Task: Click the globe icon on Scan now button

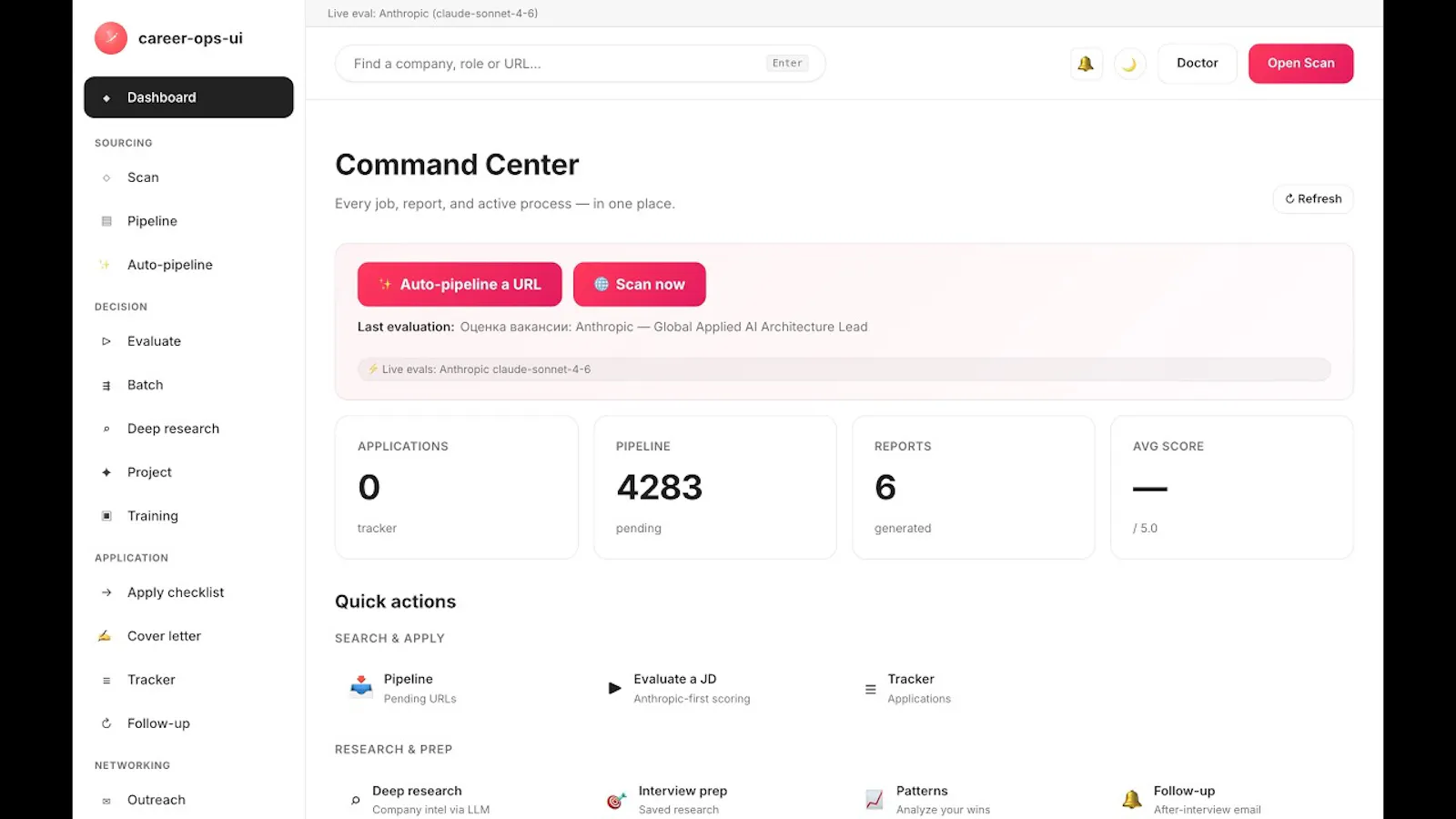Action: click(602, 284)
